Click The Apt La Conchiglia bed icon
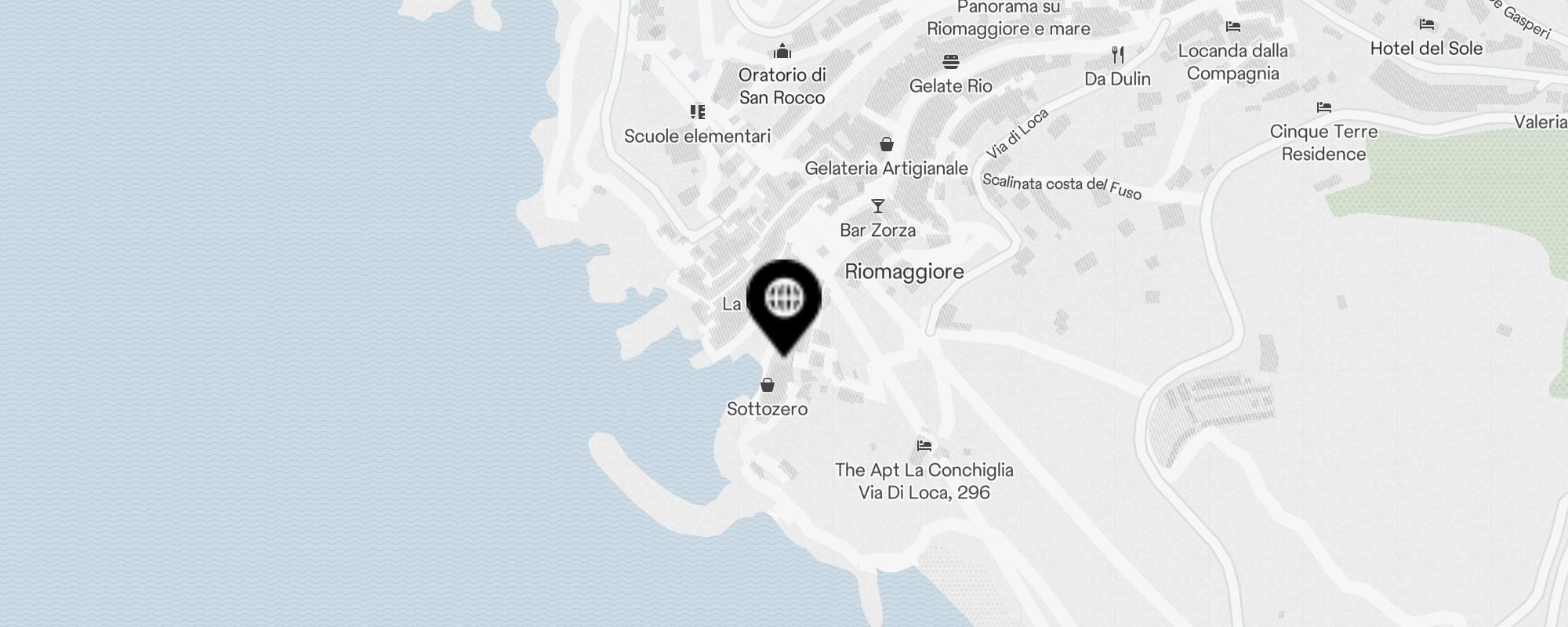Viewport: 1568px width, 627px height. [924, 446]
